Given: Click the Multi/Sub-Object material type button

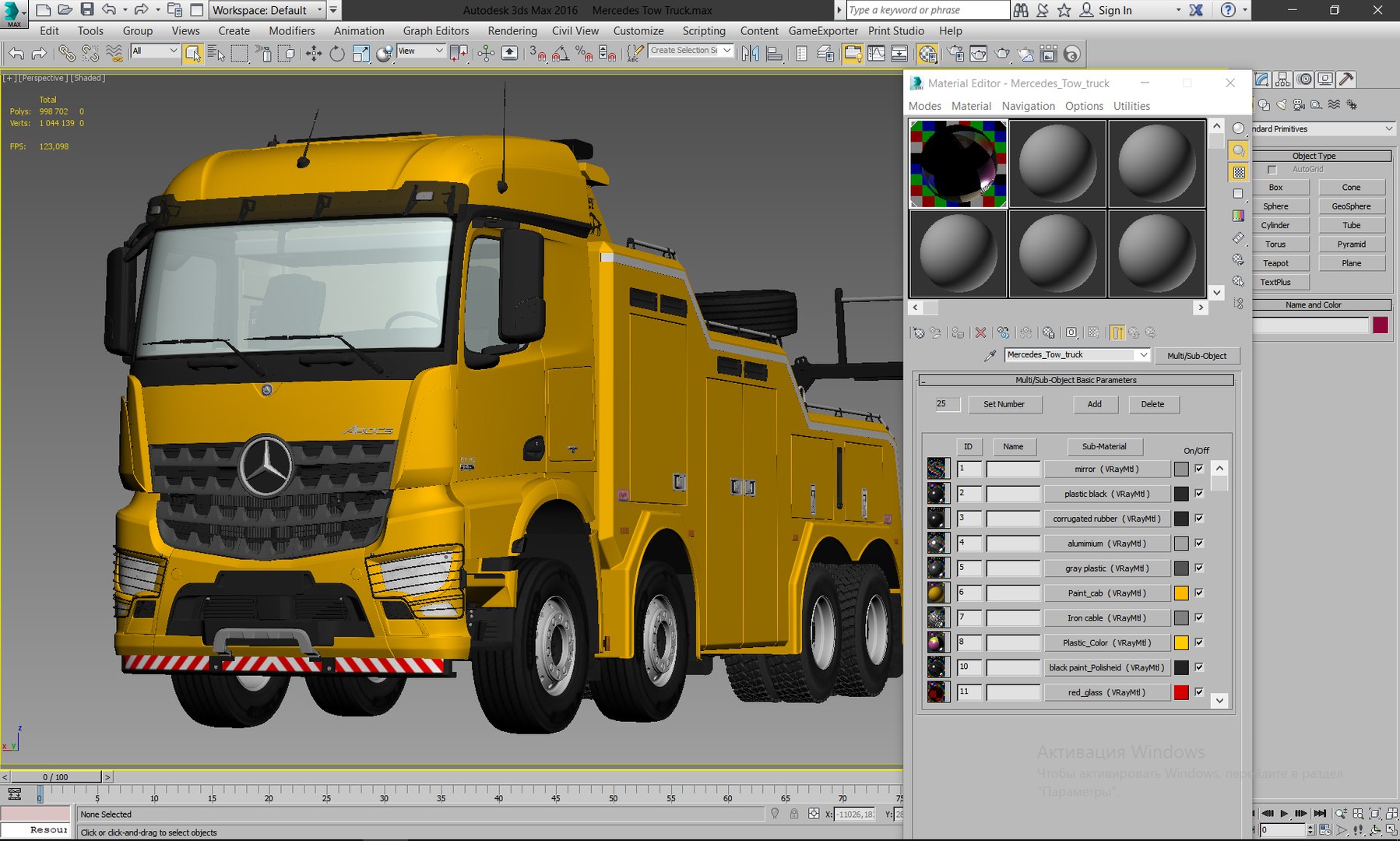Looking at the screenshot, I should (1197, 356).
